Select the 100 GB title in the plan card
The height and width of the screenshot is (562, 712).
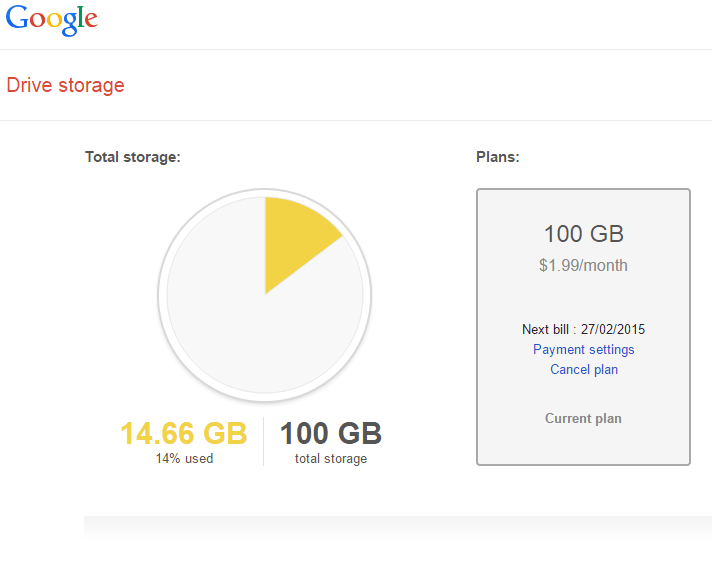point(583,235)
